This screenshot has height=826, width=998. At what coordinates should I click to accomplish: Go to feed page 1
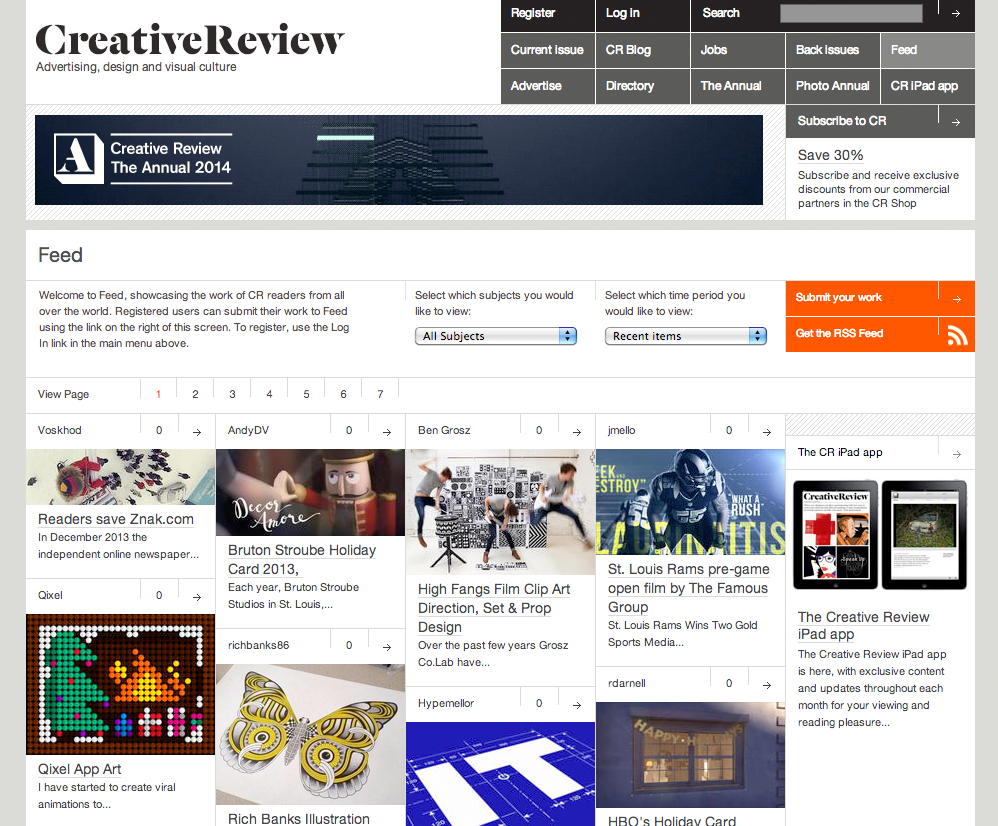pyautogui.click(x=158, y=395)
